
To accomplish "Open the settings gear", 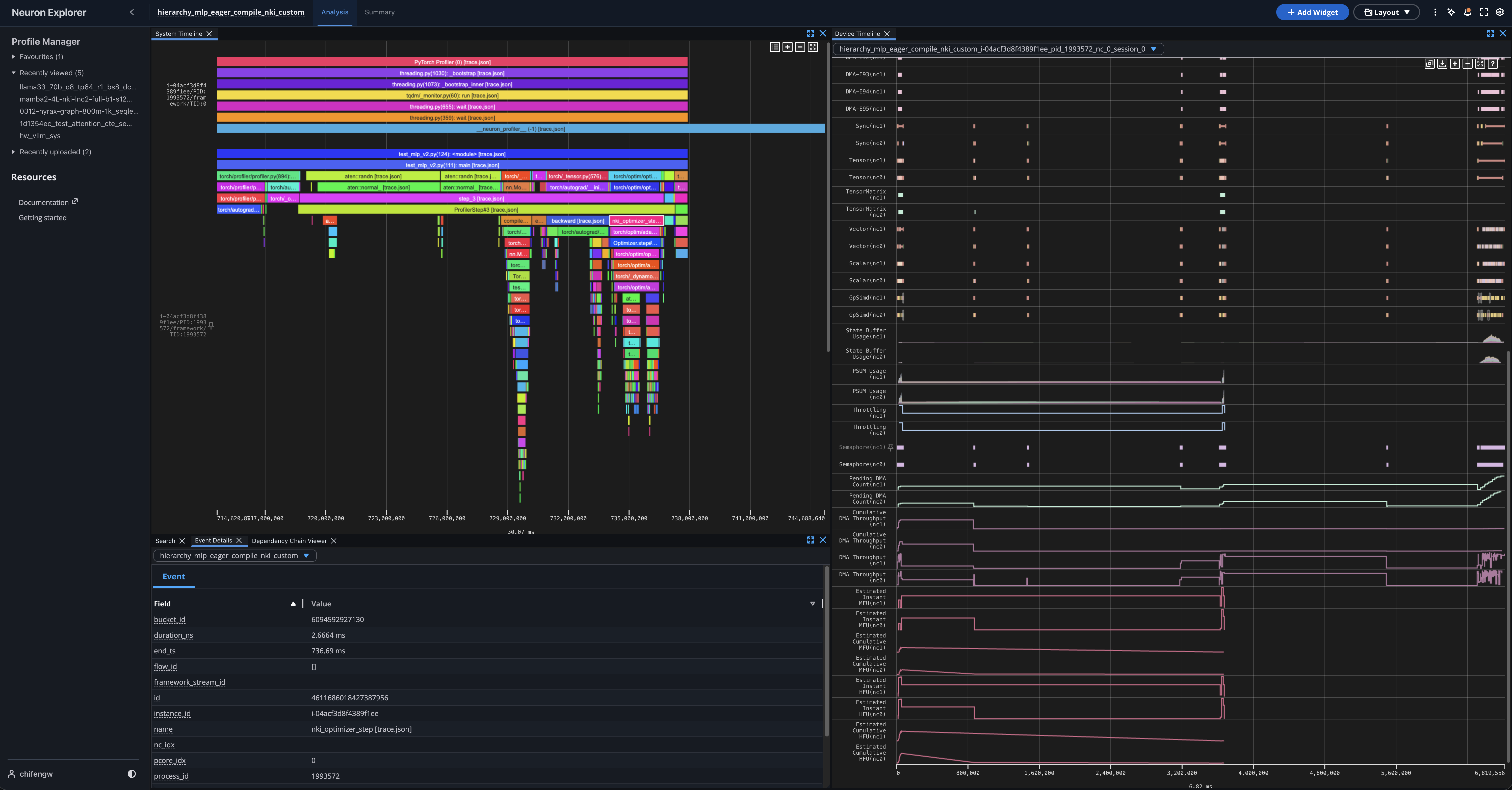I will pyautogui.click(x=1500, y=12).
